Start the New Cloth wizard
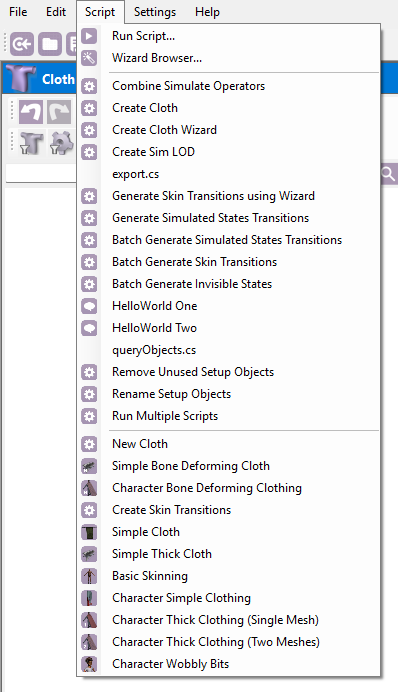Screen dimensions: 398x692 coord(229,444)
